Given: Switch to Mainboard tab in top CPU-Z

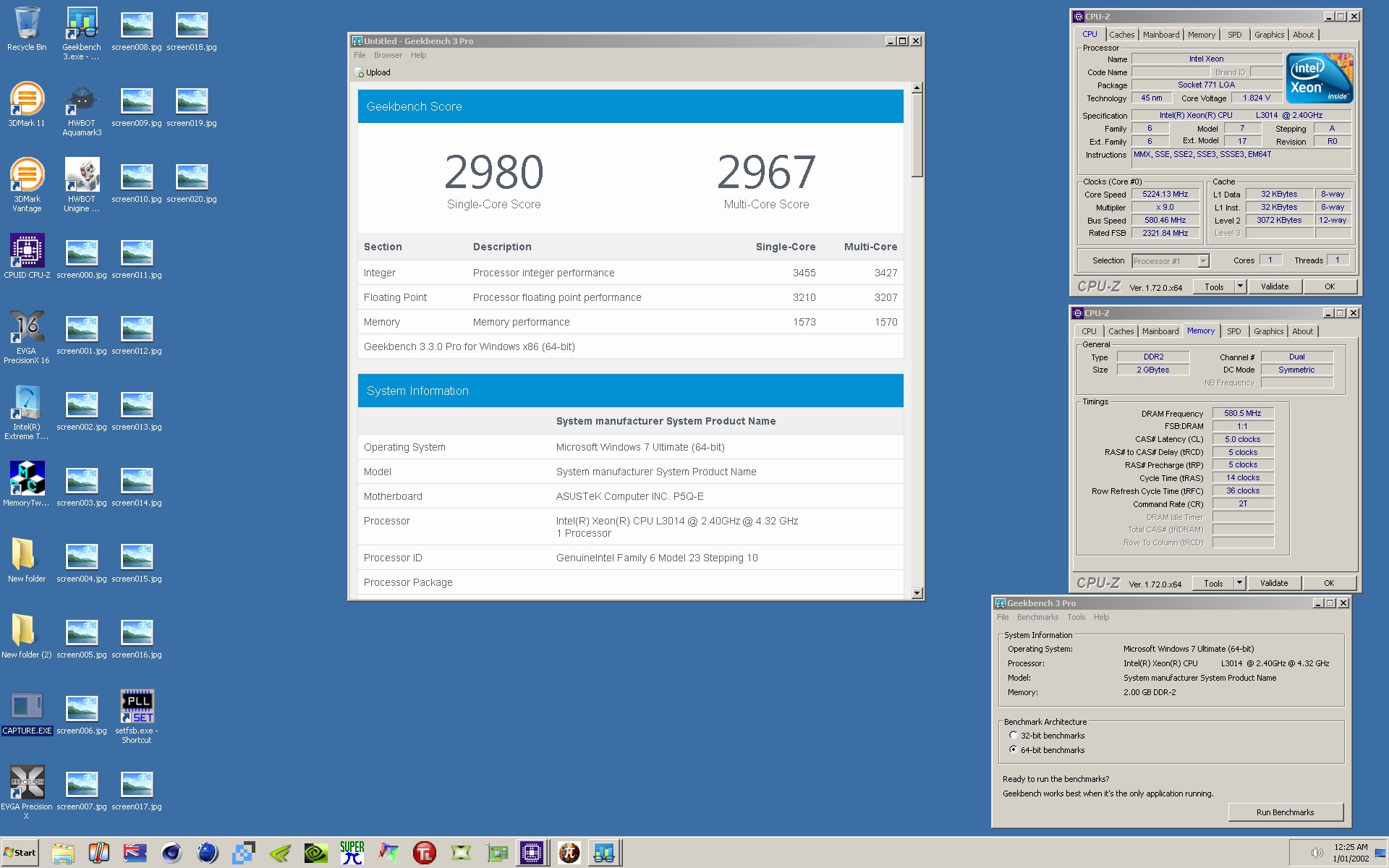Looking at the screenshot, I should point(1161,35).
